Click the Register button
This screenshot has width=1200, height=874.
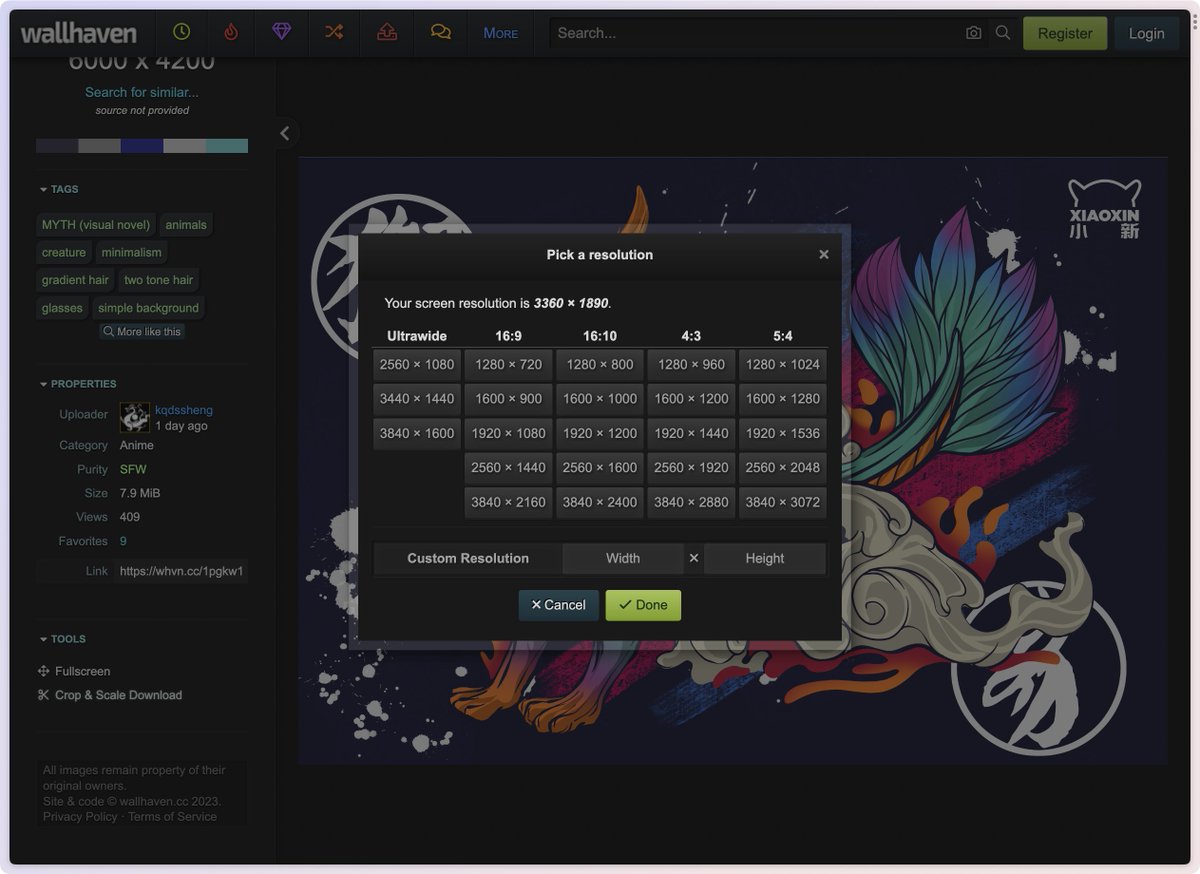click(1065, 33)
